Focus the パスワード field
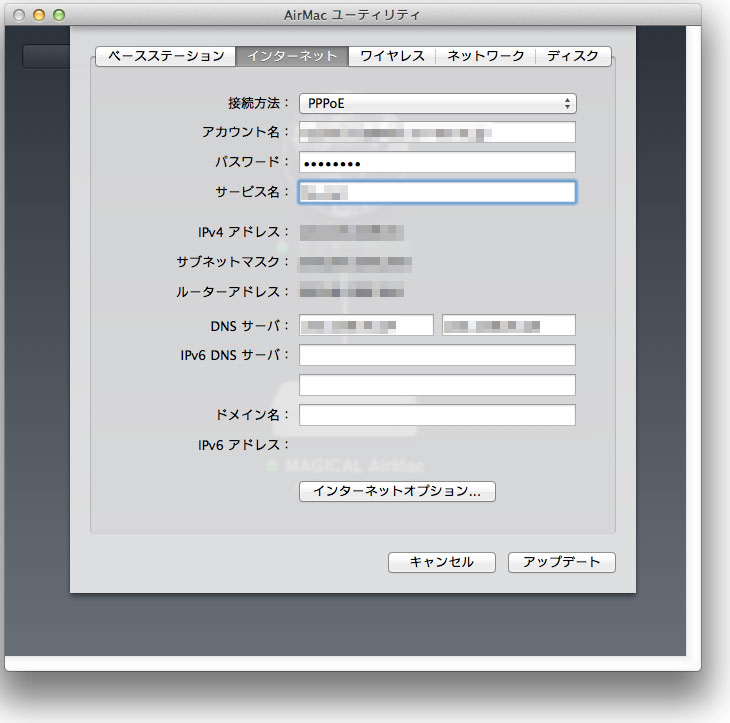Screen dimensions: 730x723 tap(437, 162)
